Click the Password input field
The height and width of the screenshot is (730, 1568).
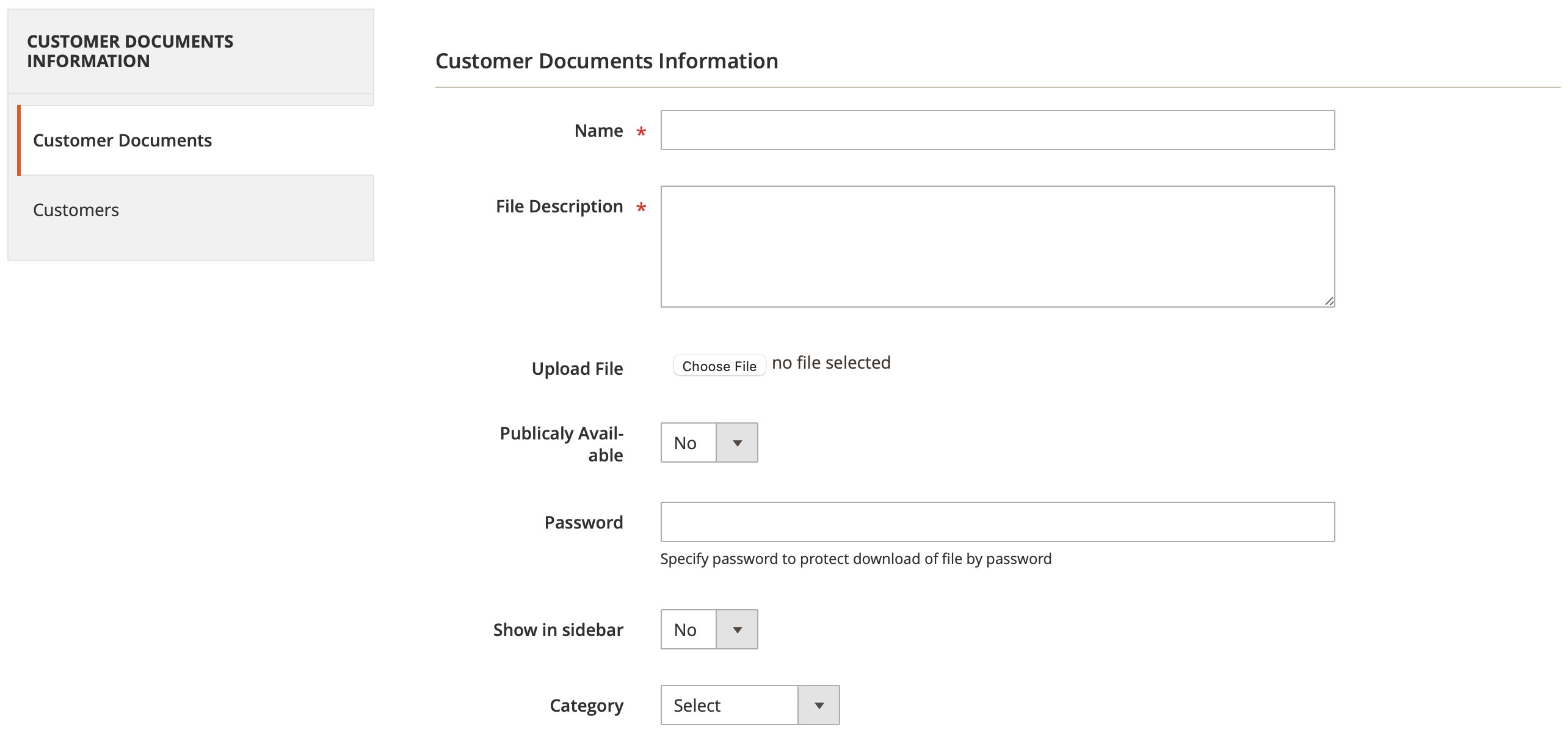coord(998,522)
